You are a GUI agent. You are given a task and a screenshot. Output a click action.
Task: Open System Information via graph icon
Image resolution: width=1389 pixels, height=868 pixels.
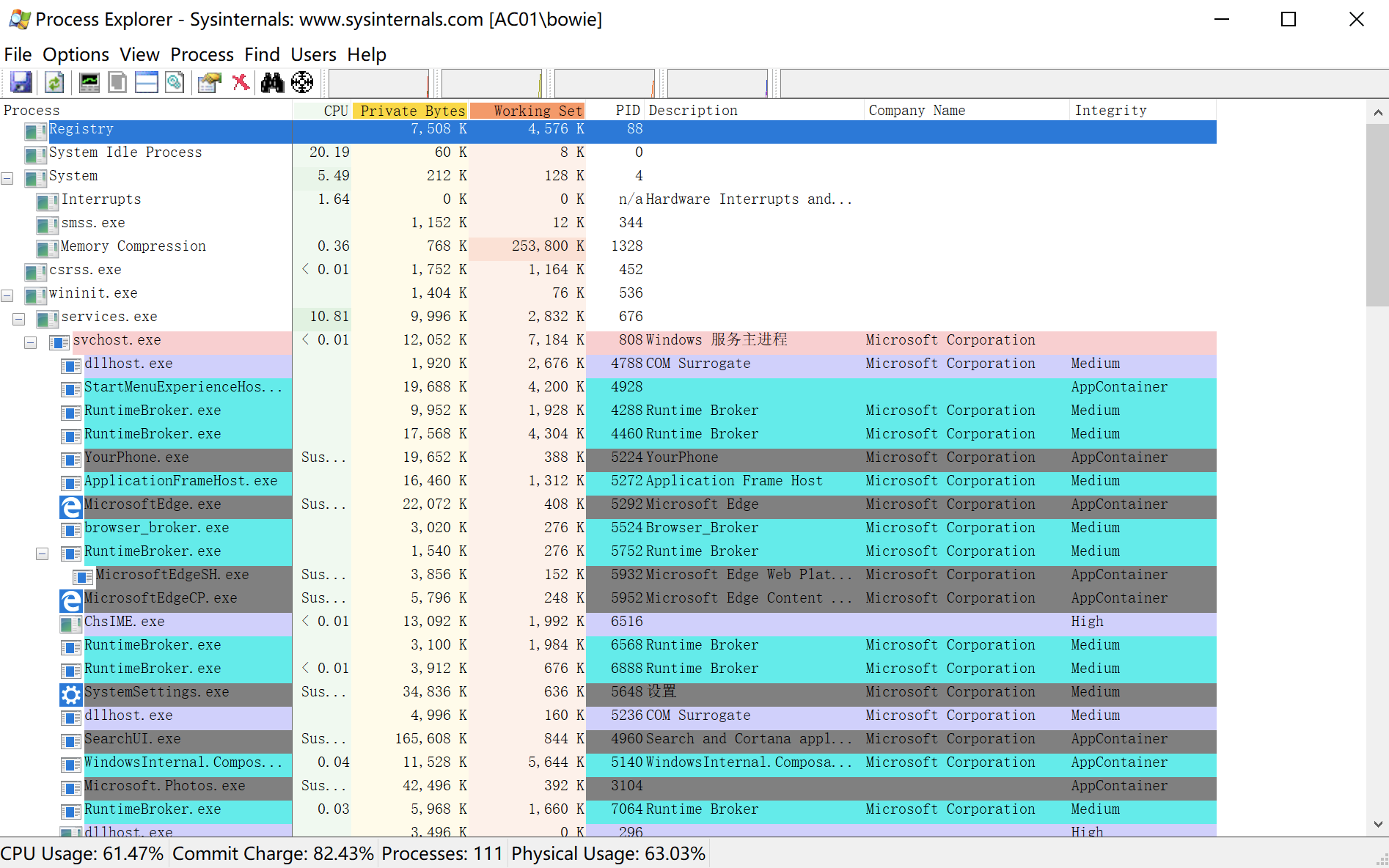click(89, 82)
